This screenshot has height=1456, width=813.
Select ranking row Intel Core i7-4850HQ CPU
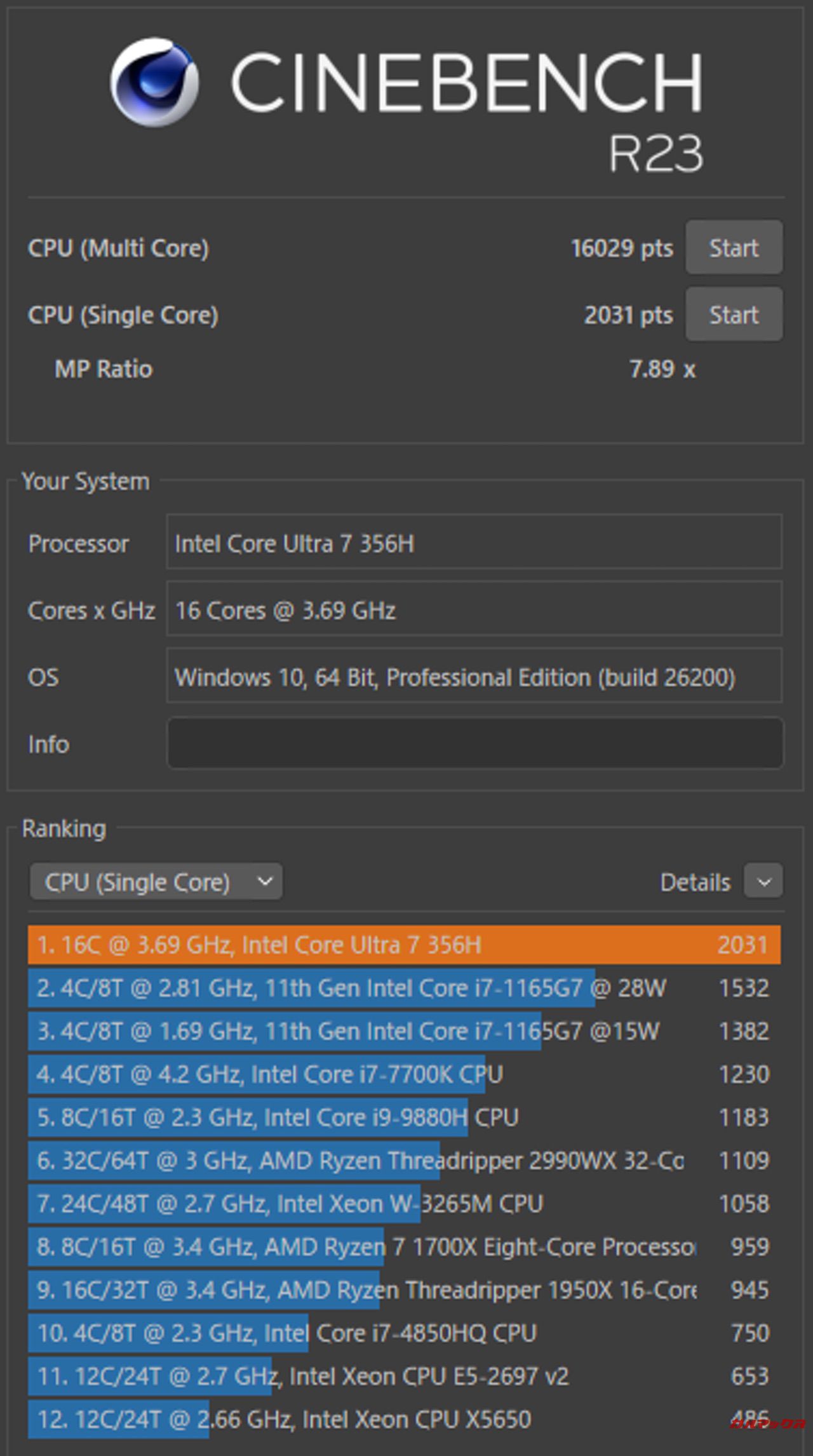[404, 1333]
